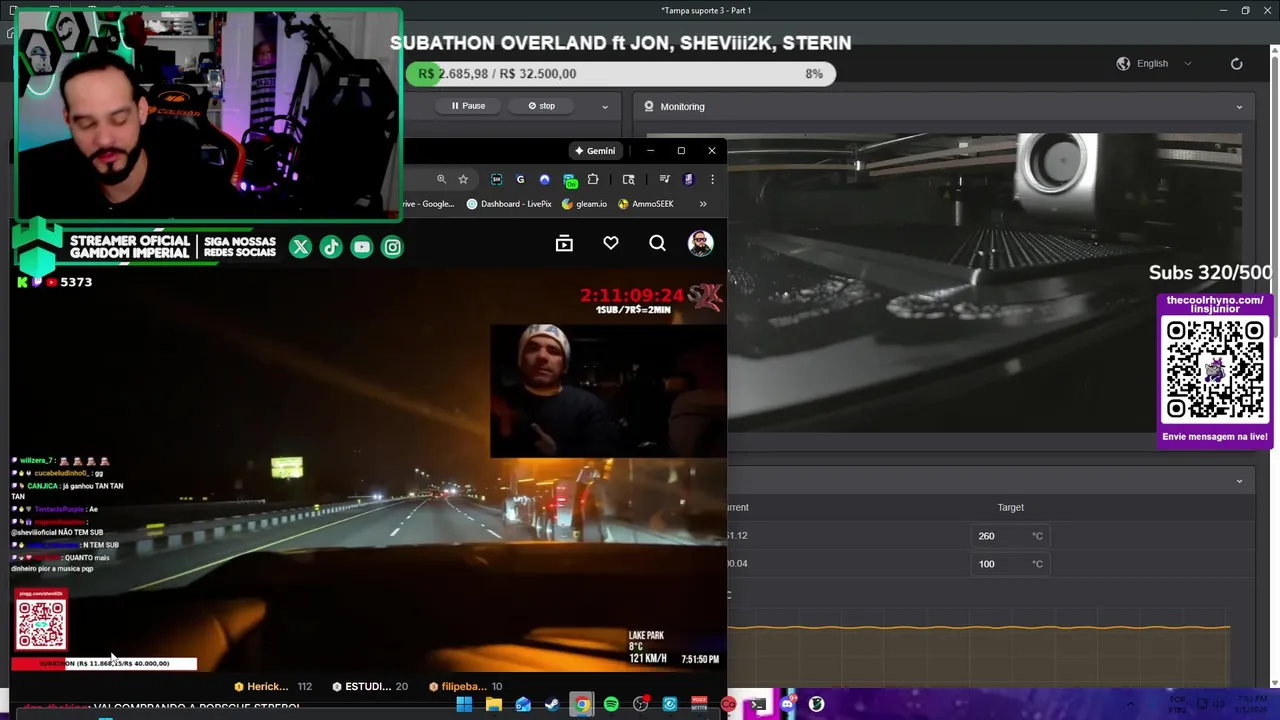Screen dimensions: 1280x720
Task: Collapse the temperature panel chevron
Action: point(1239,481)
